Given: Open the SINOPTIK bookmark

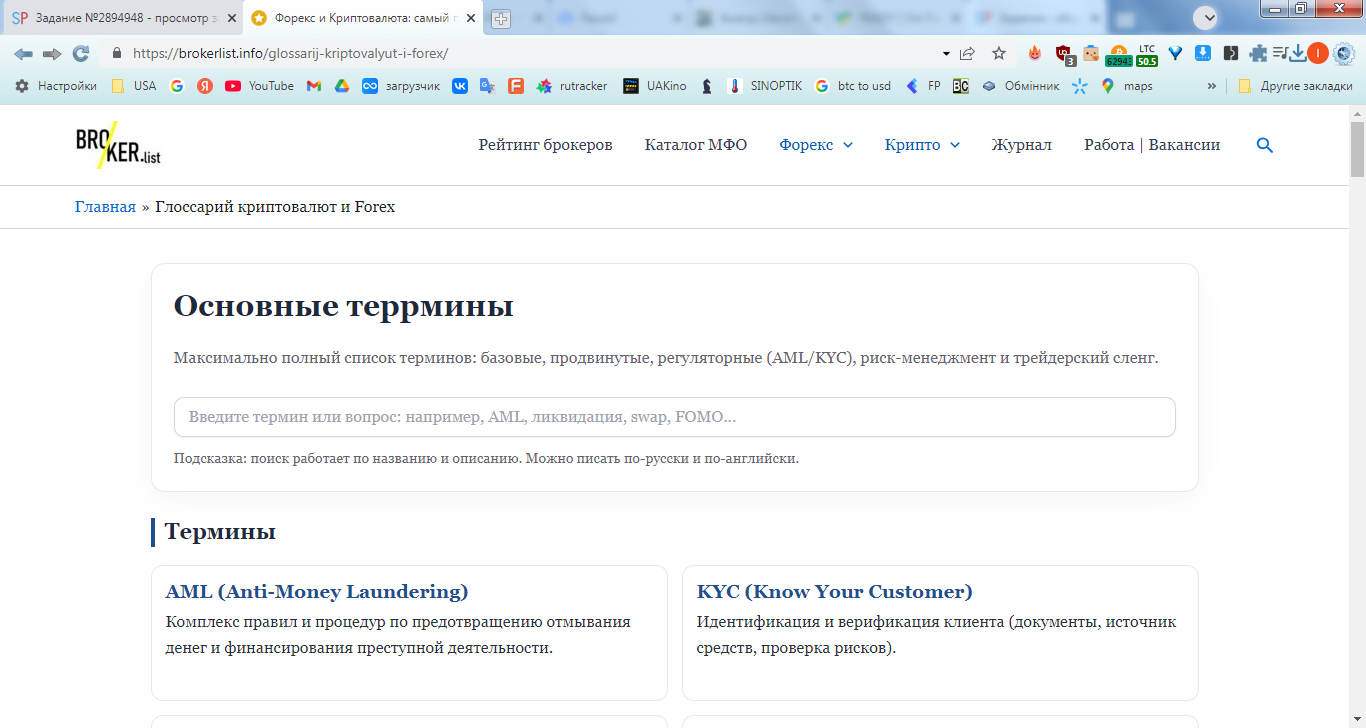Looking at the screenshot, I should (x=765, y=86).
